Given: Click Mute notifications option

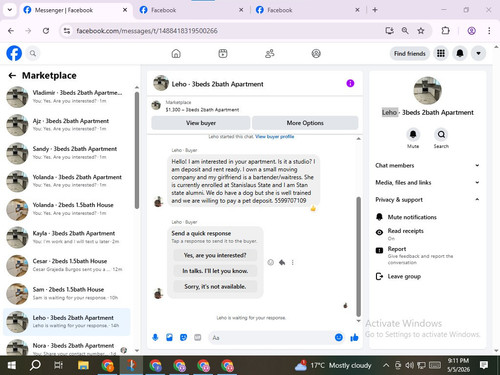Looking at the screenshot, I should [427, 217].
